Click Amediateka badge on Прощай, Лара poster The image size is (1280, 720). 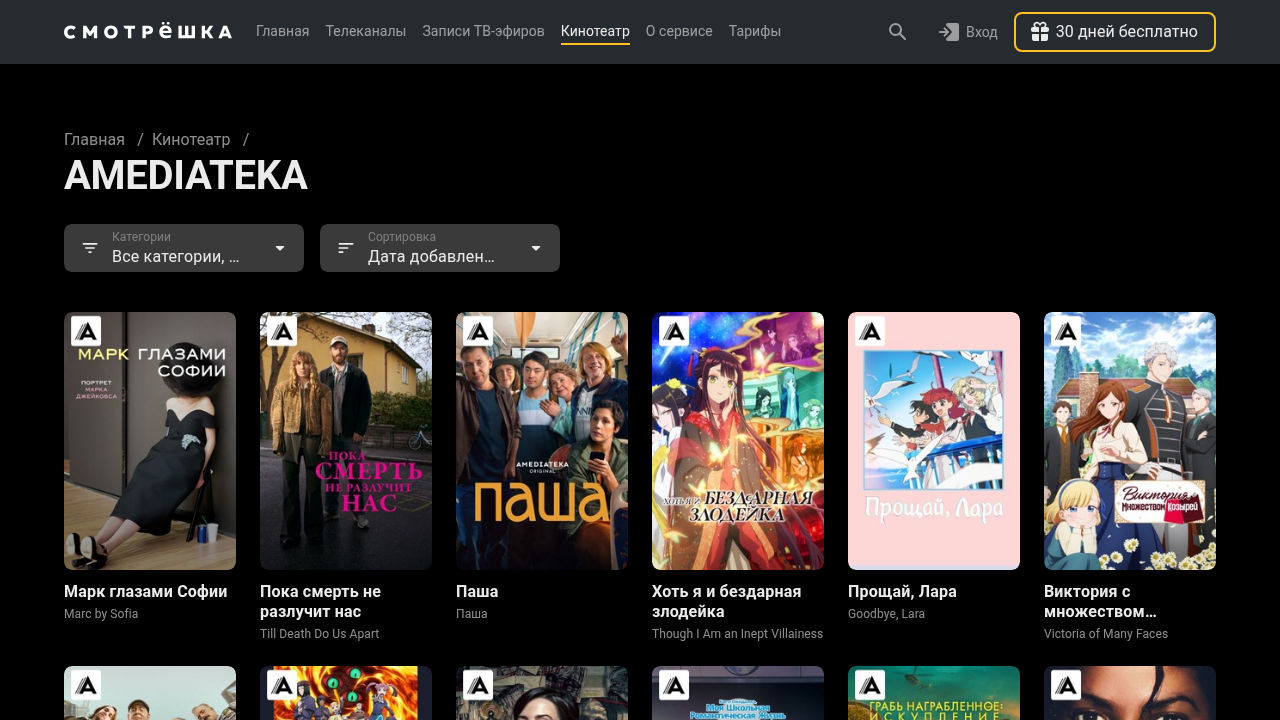click(870, 332)
